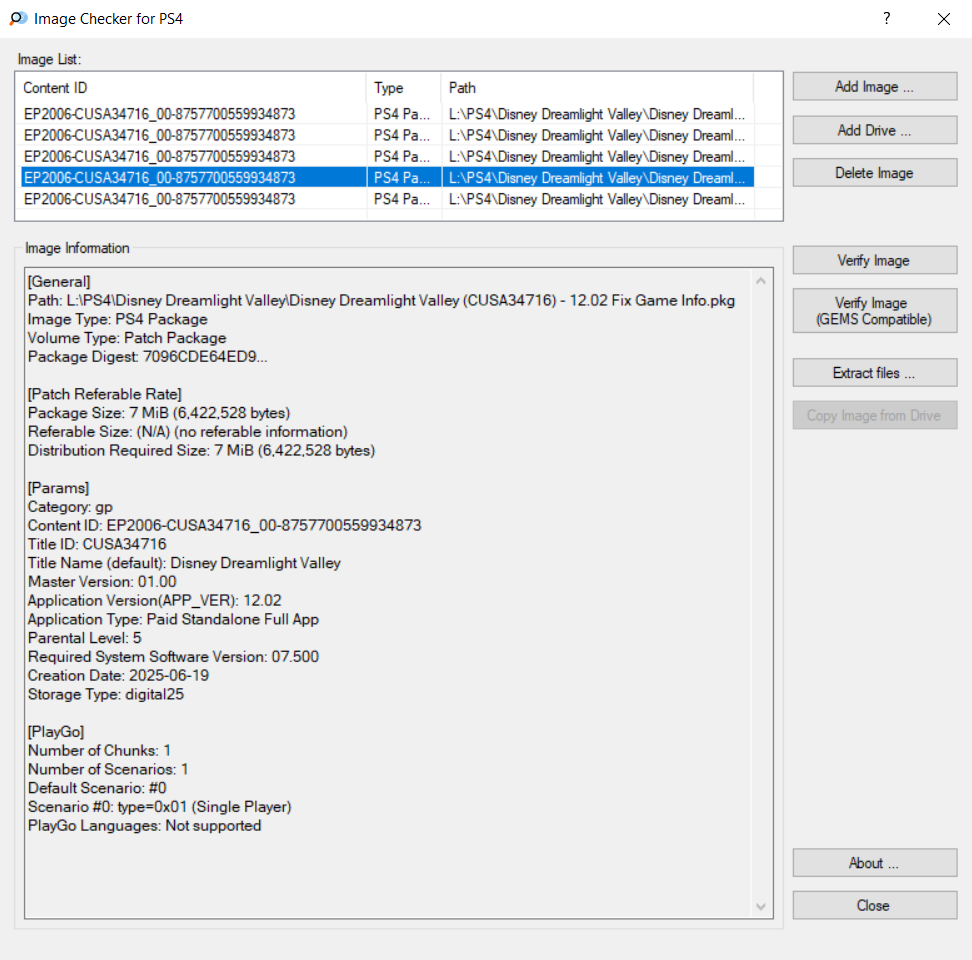Click 'Number of Chunks: 1' text
972x960 pixels.
point(99,751)
